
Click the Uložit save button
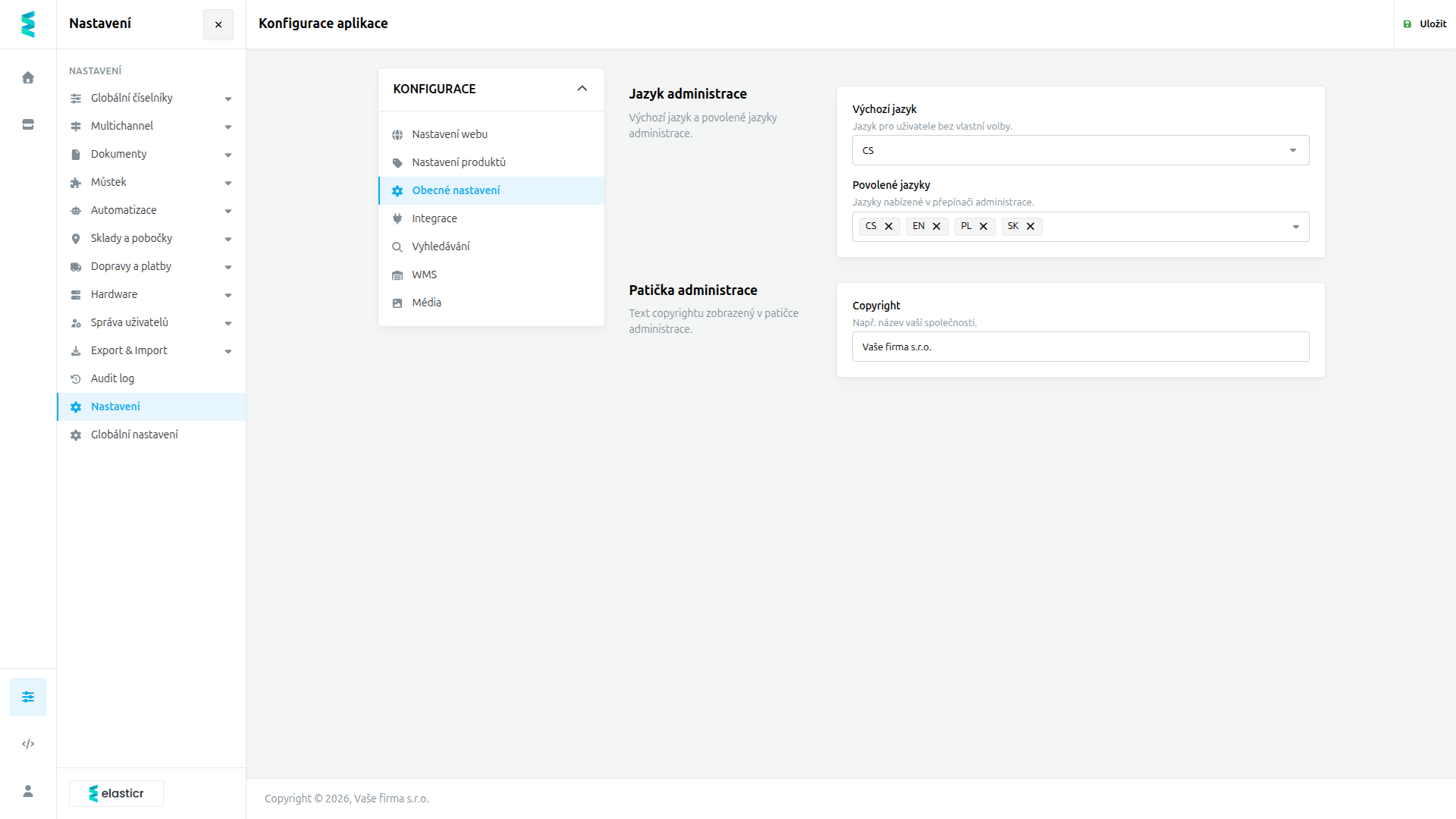click(1425, 24)
